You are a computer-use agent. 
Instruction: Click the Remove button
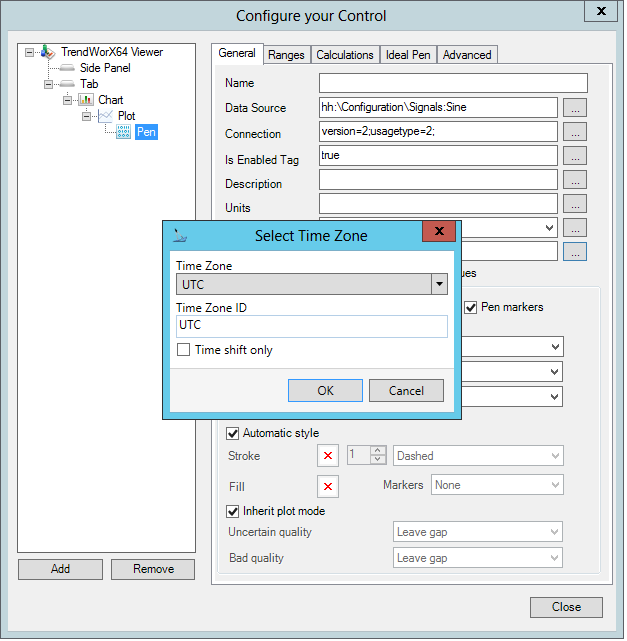152,569
